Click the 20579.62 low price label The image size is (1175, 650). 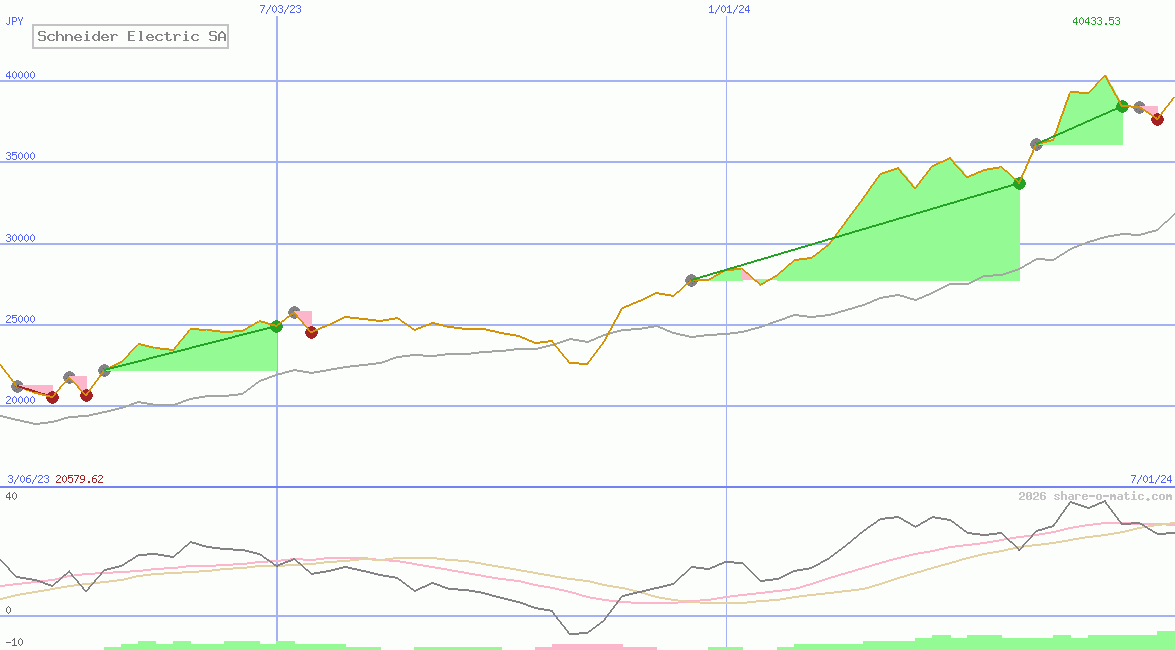coord(79,479)
